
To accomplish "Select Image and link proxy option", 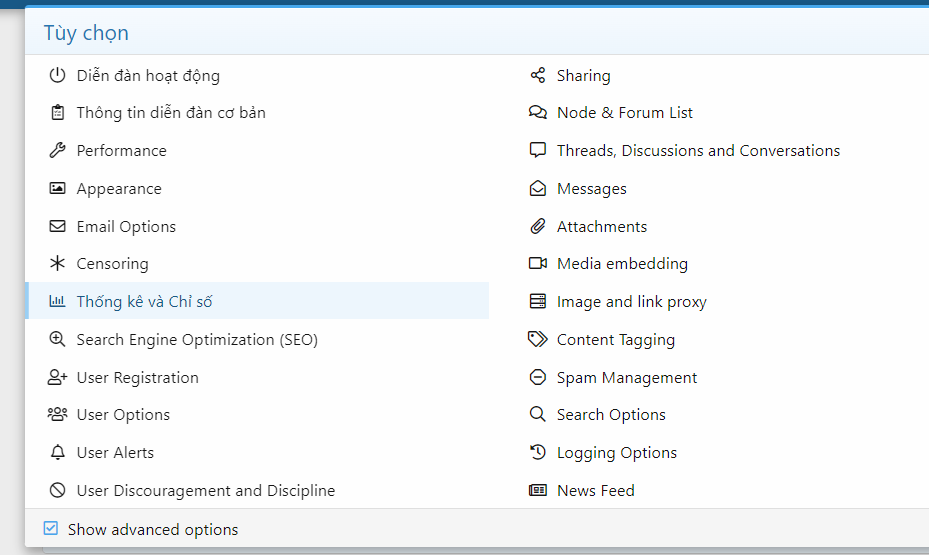I will [631, 302].
